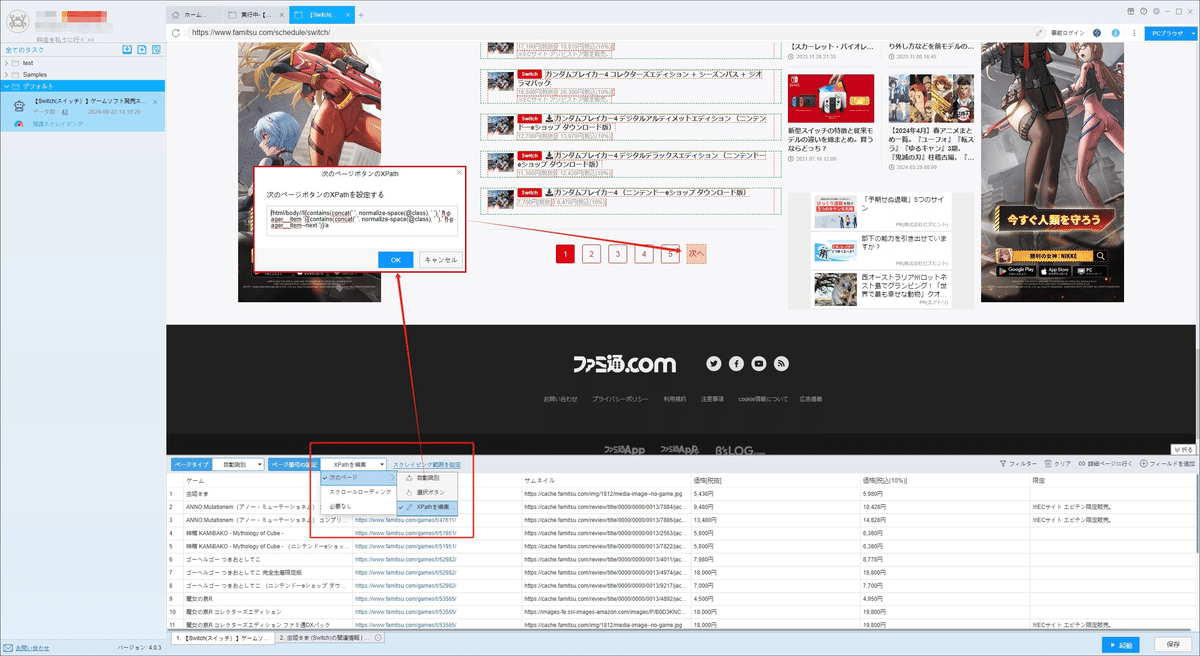This screenshot has width=1200, height=656.
Task: Select bottom sheet tab 2 金蝶きま
Action: (329, 637)
